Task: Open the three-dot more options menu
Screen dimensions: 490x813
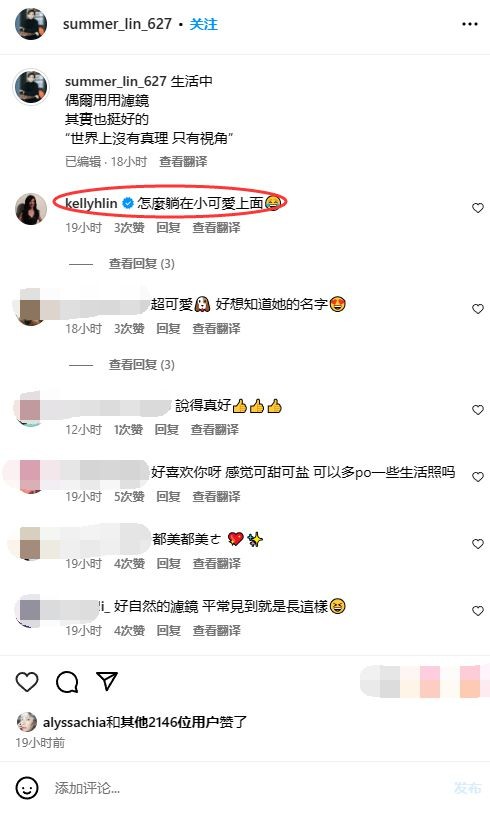Action: point(469,24)
